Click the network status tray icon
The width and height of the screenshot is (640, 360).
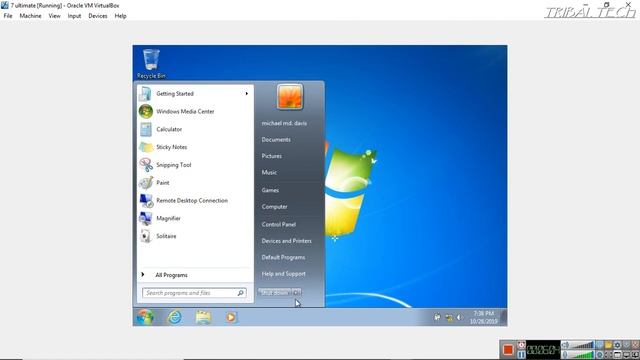[x=449, y=317]
